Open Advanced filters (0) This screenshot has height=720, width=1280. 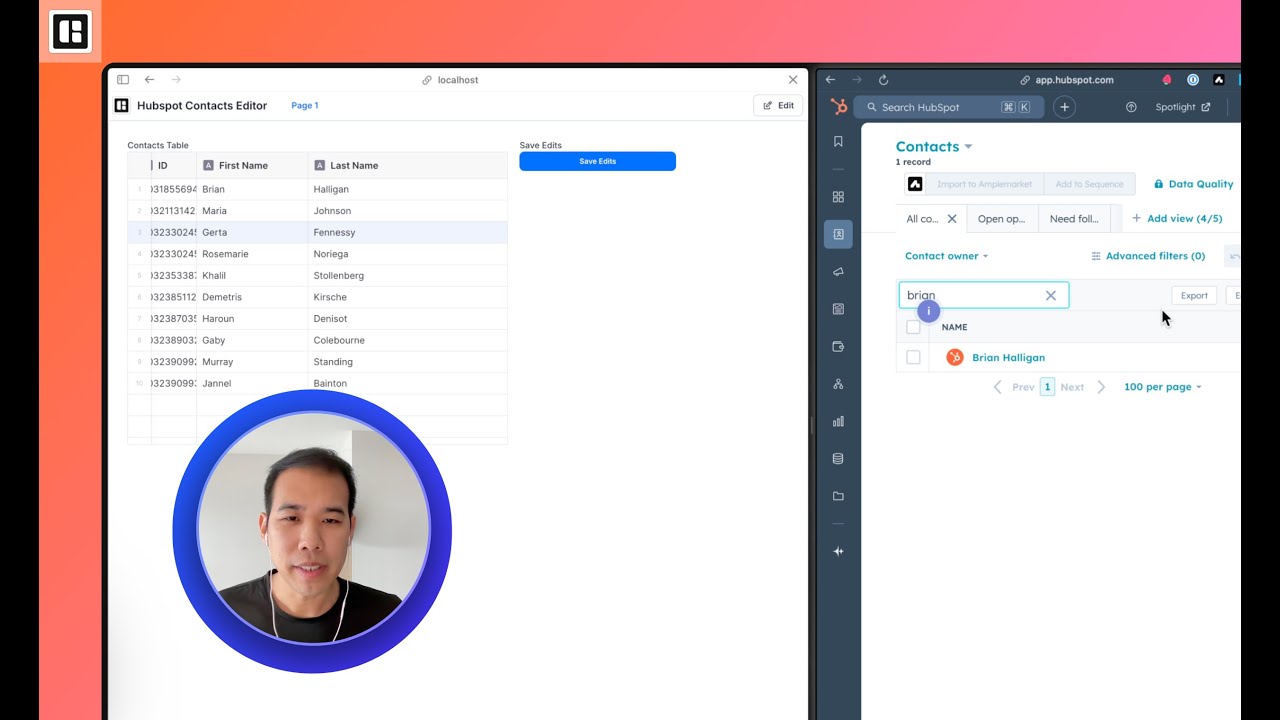[x=1148, y=256]
